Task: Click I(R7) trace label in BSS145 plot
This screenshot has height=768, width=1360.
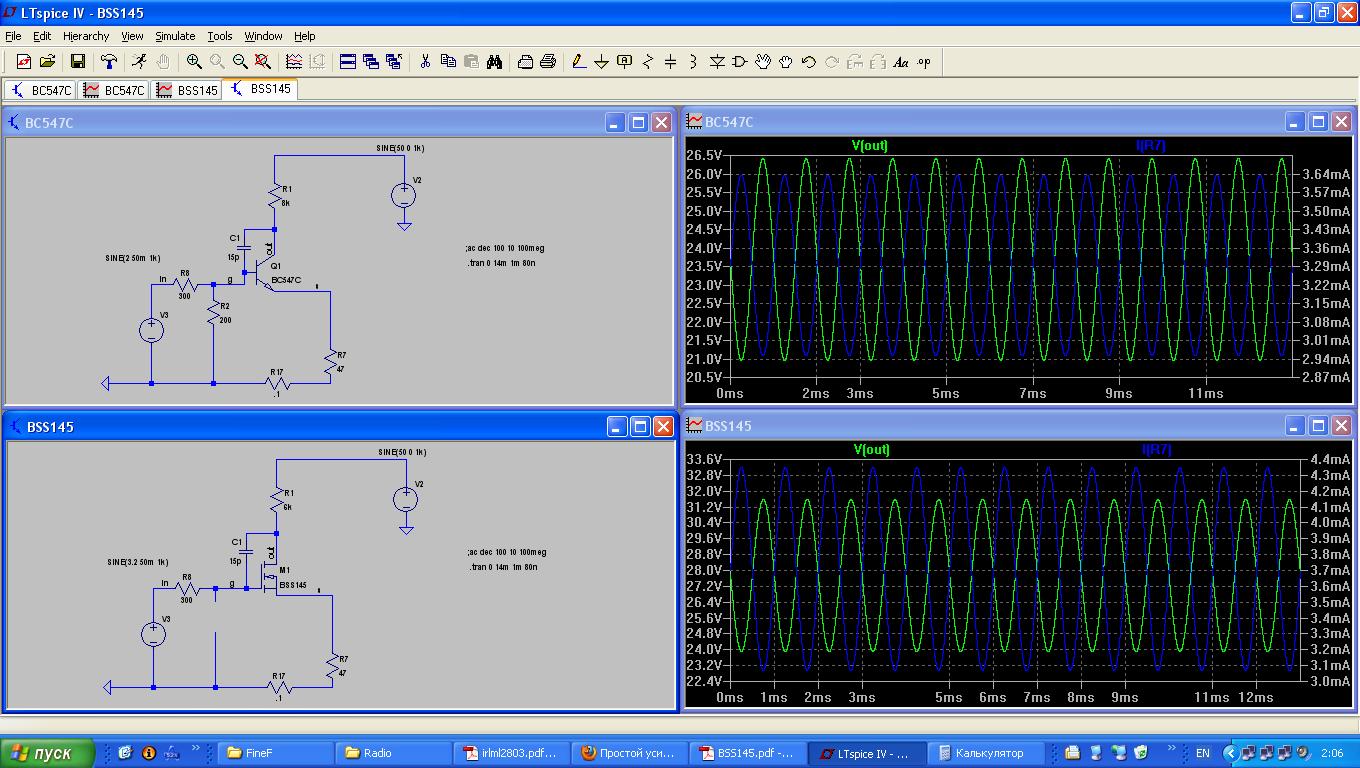Action: tap(1156, 450)
